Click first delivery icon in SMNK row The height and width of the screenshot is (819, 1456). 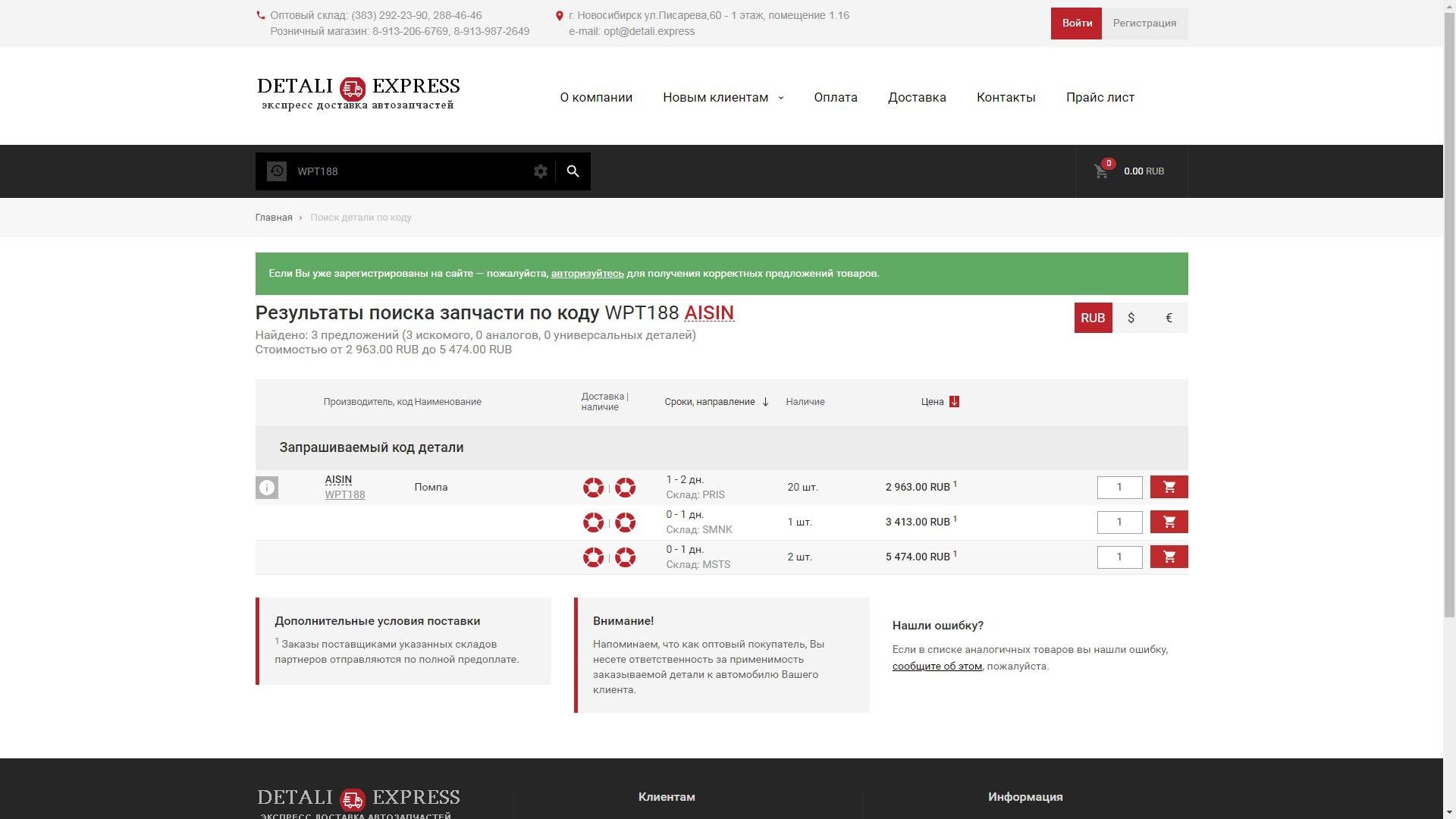(x=593, y=522)
